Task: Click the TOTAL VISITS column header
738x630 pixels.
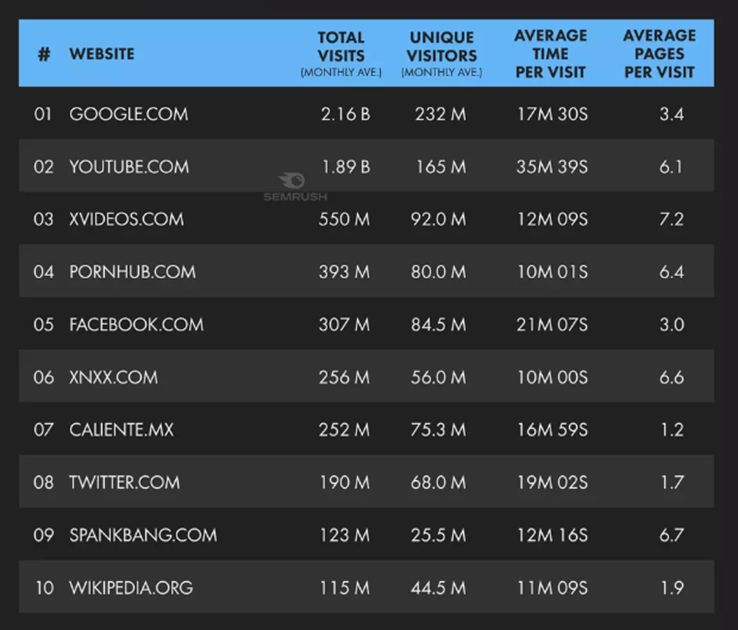Action: (341, 53)
